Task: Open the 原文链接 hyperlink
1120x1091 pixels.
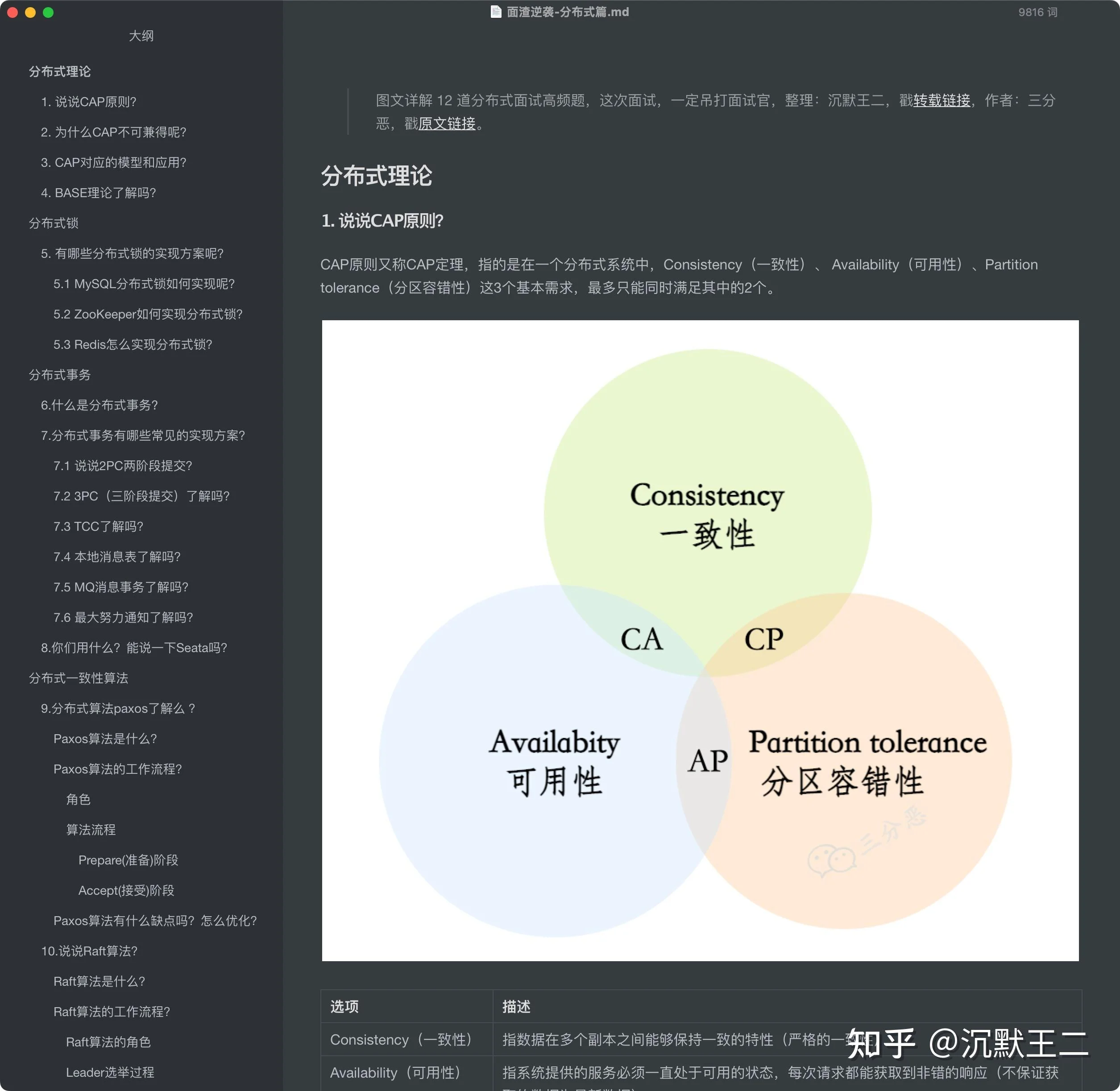Action: 447,124
